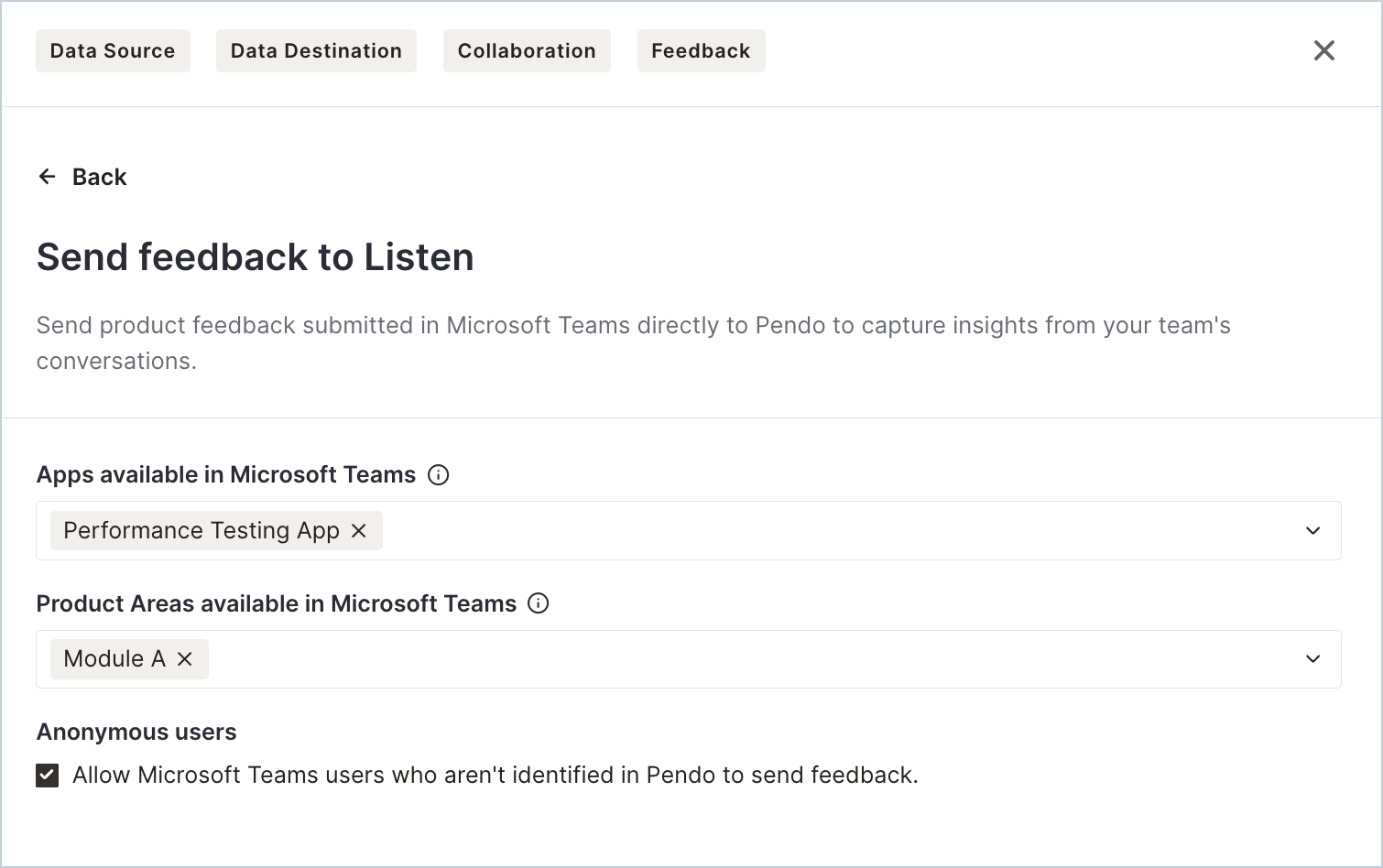The image size is (1383, 868).
Task: Select the Data Source tab
Action: pyautogui.click(x=113, y=50)
